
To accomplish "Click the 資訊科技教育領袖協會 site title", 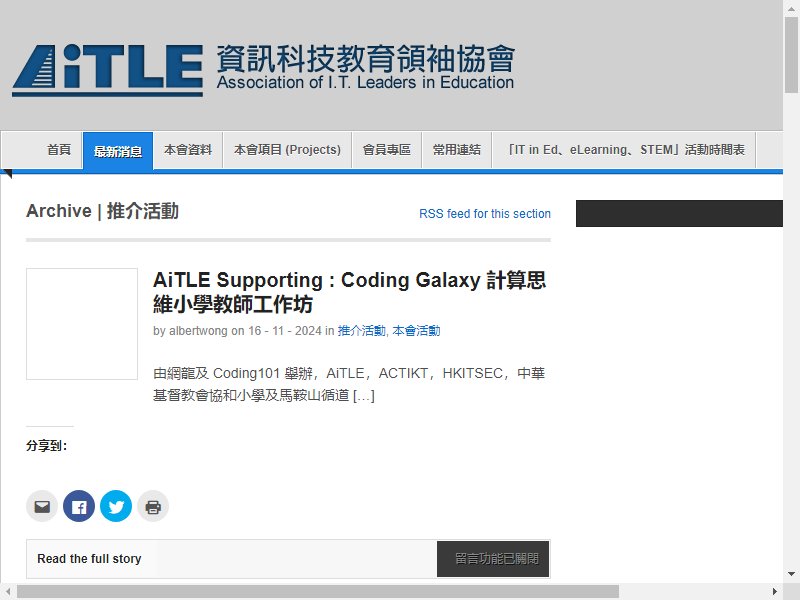I will click(x=365, y=59).
